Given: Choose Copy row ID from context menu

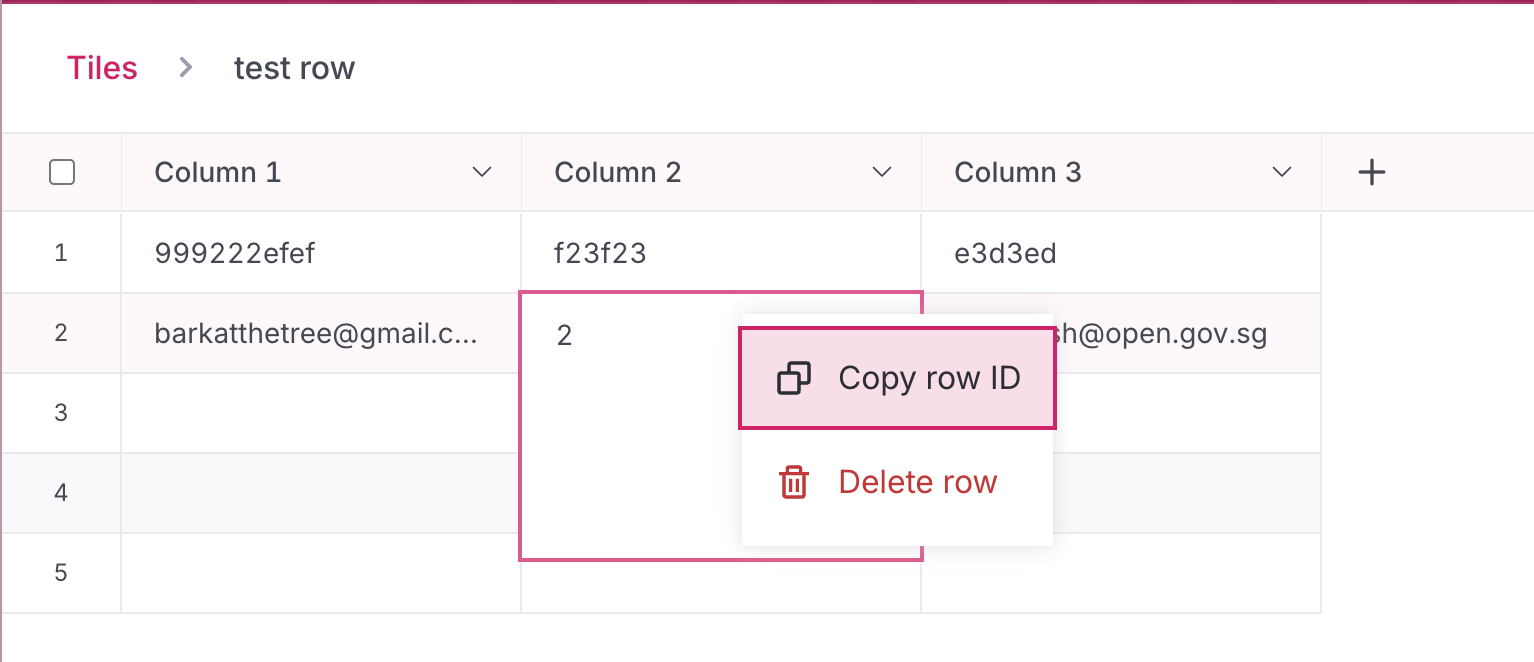Looking at the screenshot, I should point(929,379).
